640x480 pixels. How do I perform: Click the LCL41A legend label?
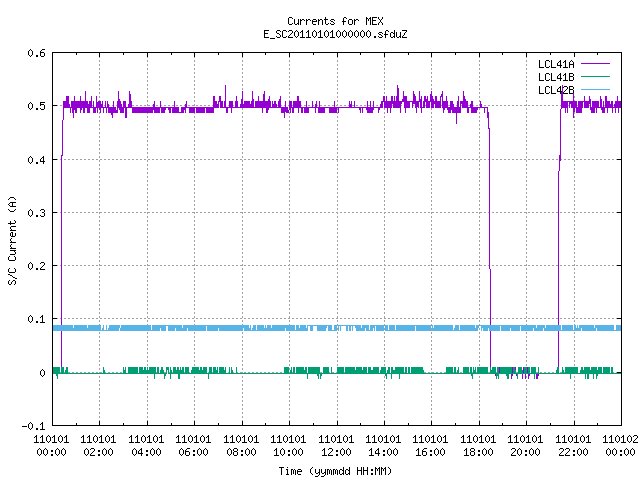pos(556,64)
